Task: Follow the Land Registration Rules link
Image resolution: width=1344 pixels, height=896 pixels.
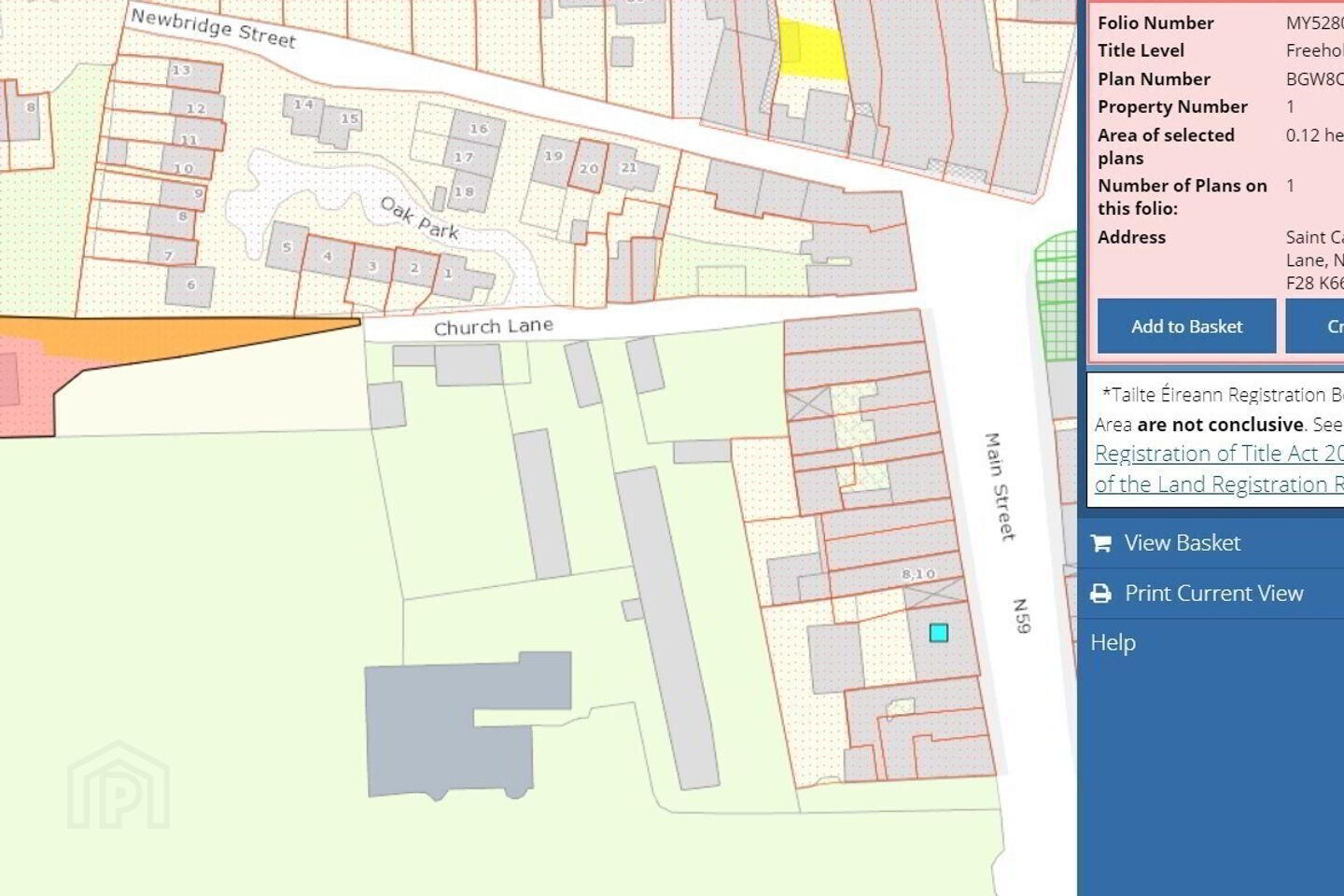Action: [x=1219, y=484]
